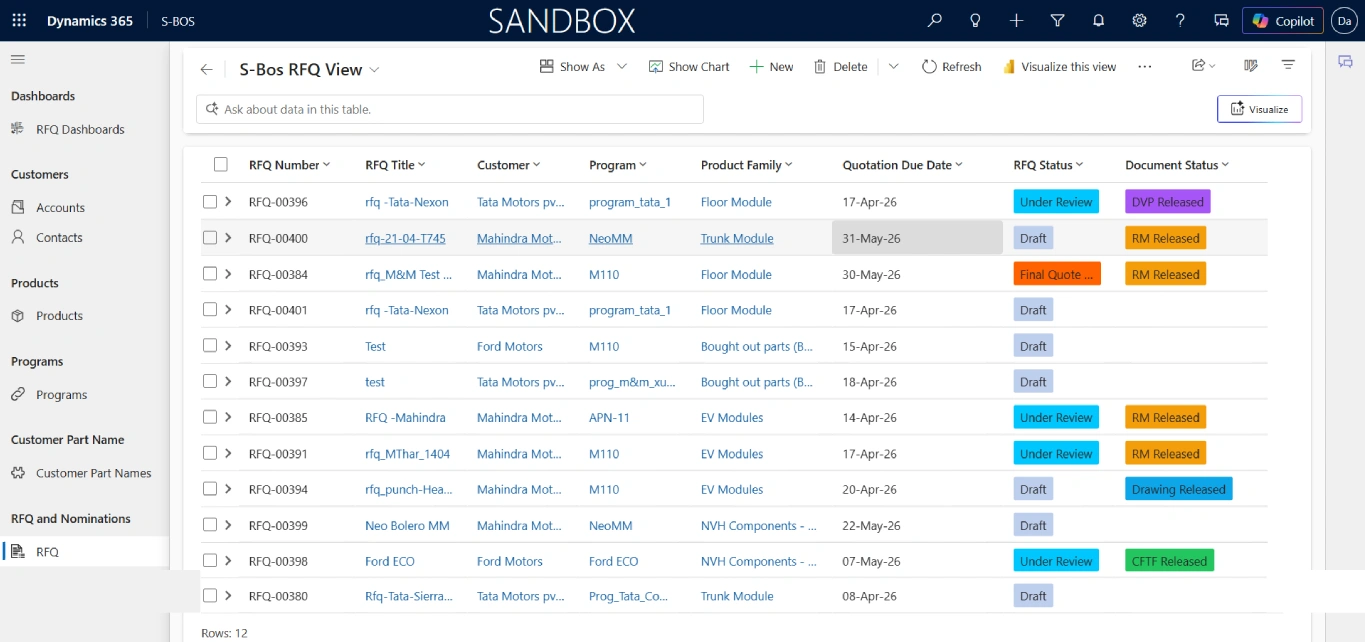This screenshot has height=642, width=1365.
Task: Click the Copilot button in header
Action: (x=1283, y=21)
